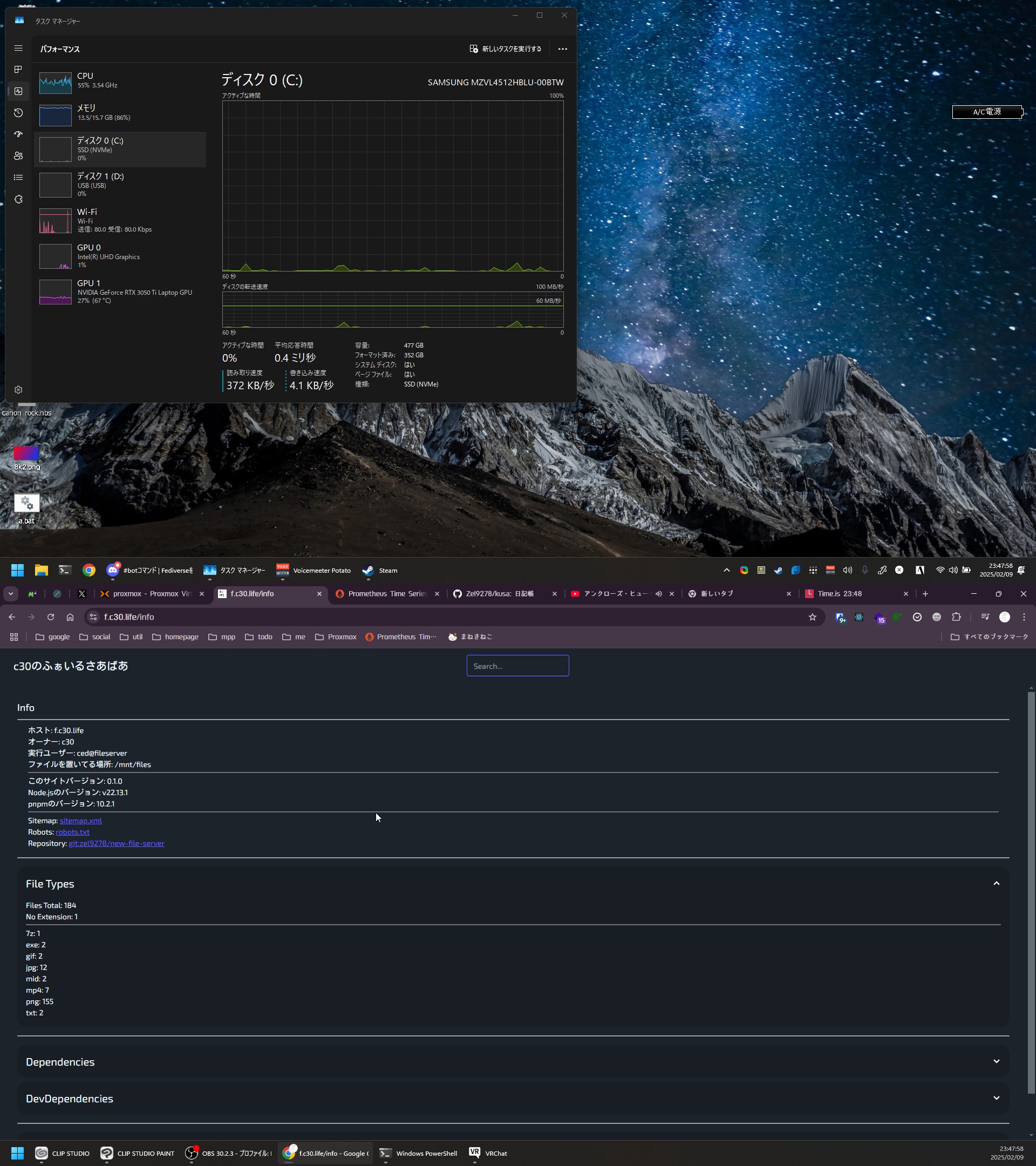Open the sitemap.xml link

80,821
